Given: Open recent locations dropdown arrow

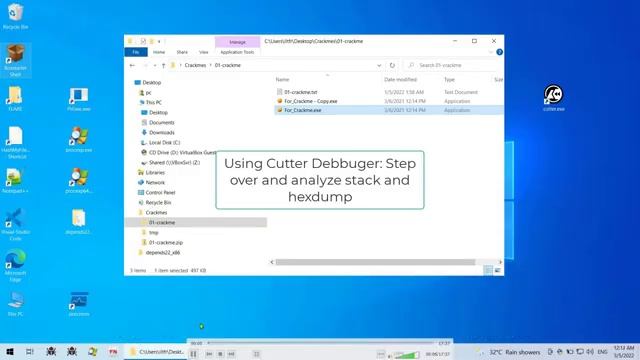Looking at the screenshot, I should 155,65.
